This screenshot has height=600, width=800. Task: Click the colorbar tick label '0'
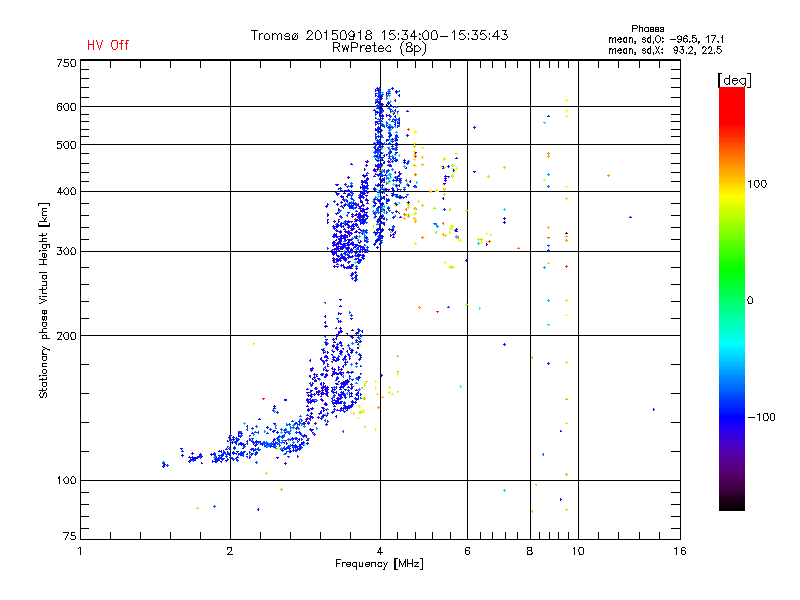coord(749,301)
